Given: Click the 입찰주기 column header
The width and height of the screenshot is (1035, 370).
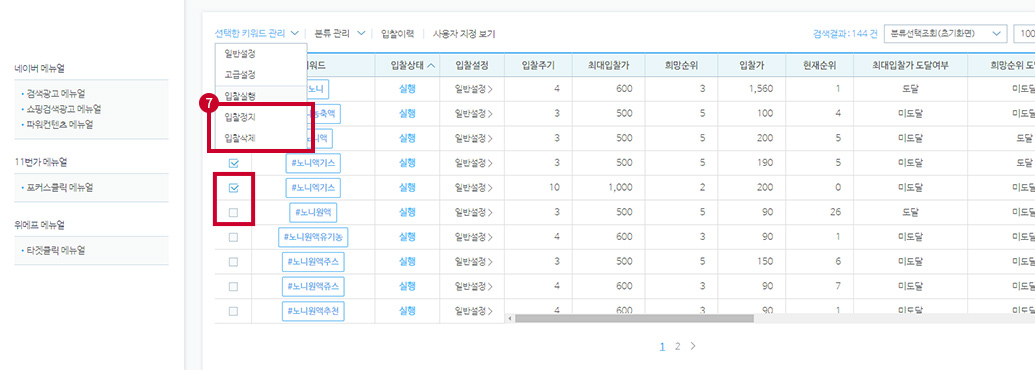Looking at the screenshot, I should click(x=537, y=65).
